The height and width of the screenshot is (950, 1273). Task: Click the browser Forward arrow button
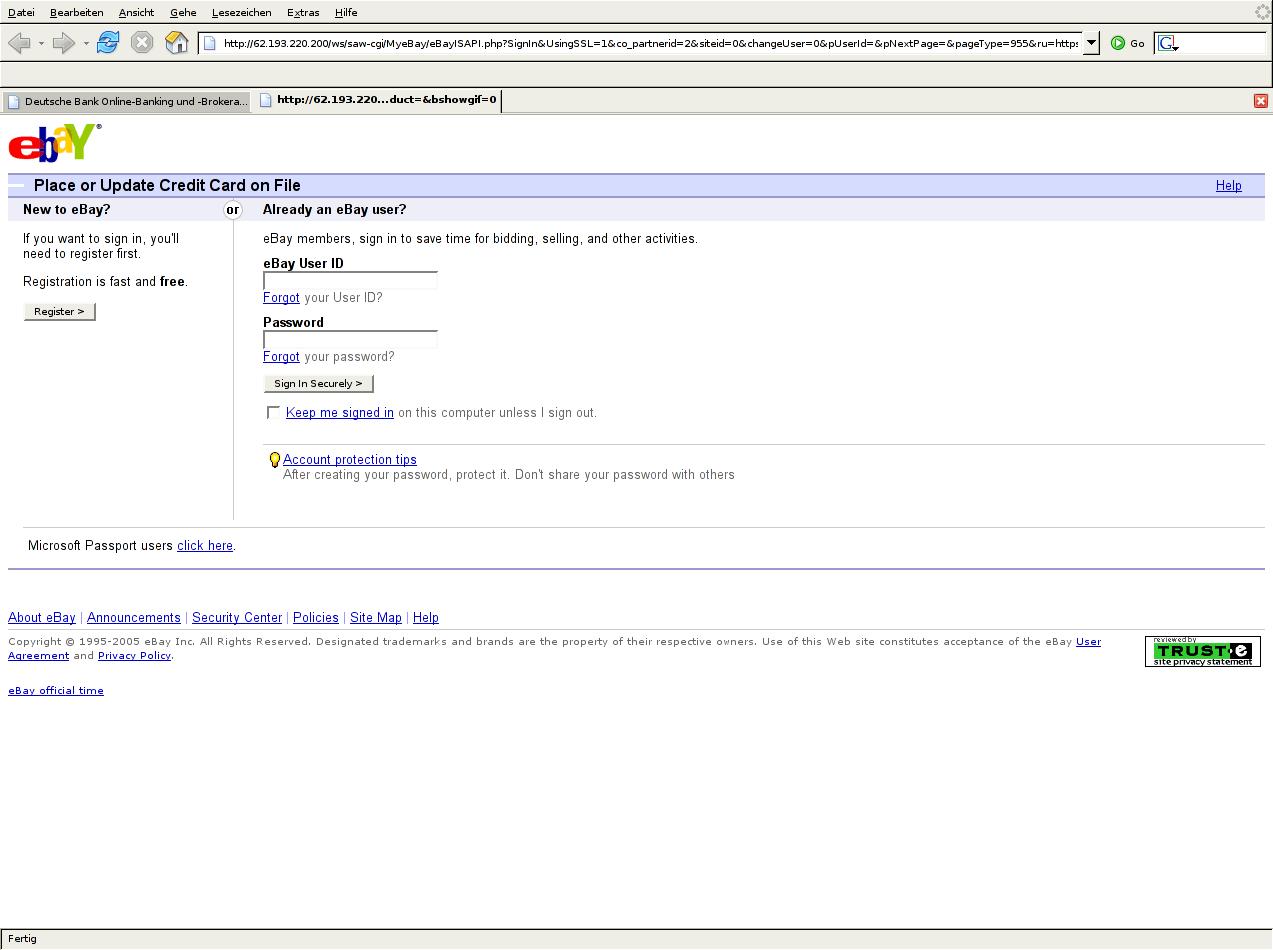[x=63, y=43]
